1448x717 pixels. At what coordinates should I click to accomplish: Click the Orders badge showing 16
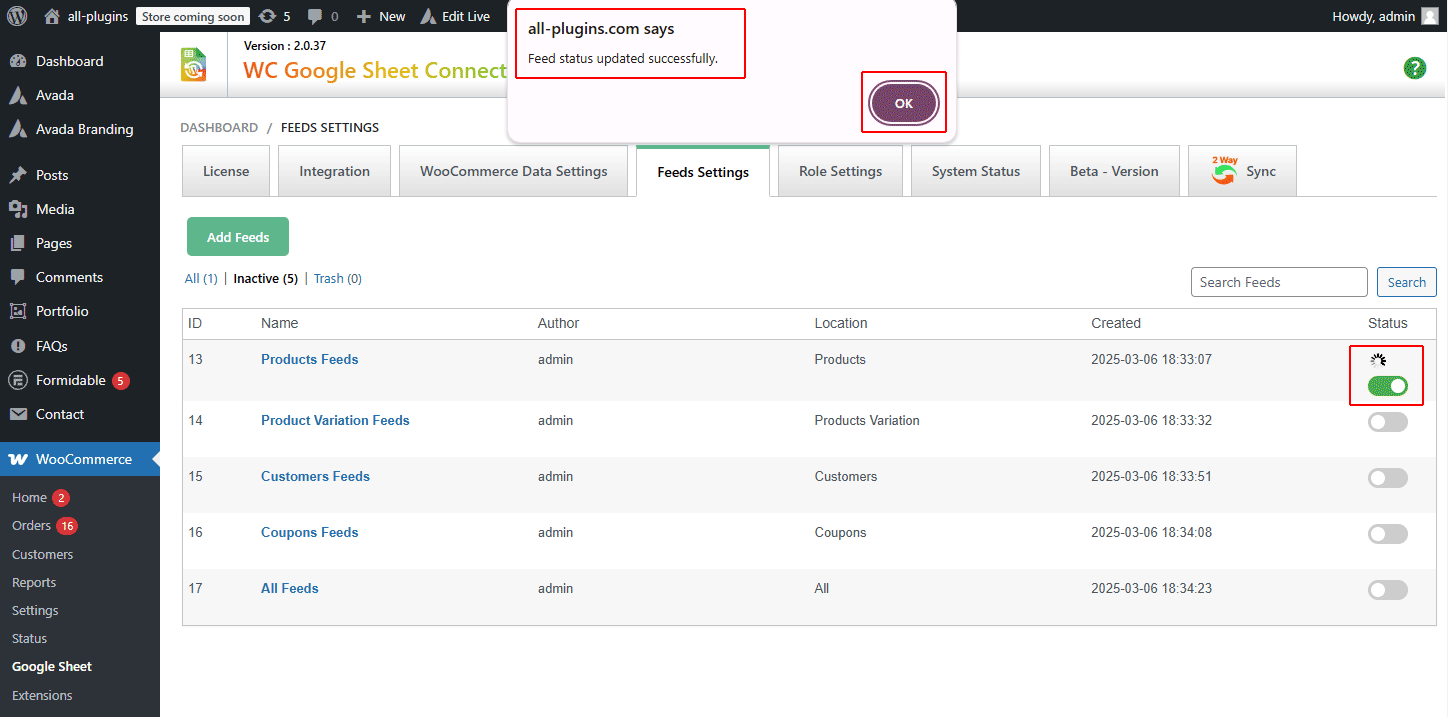[x=68, y=525]
